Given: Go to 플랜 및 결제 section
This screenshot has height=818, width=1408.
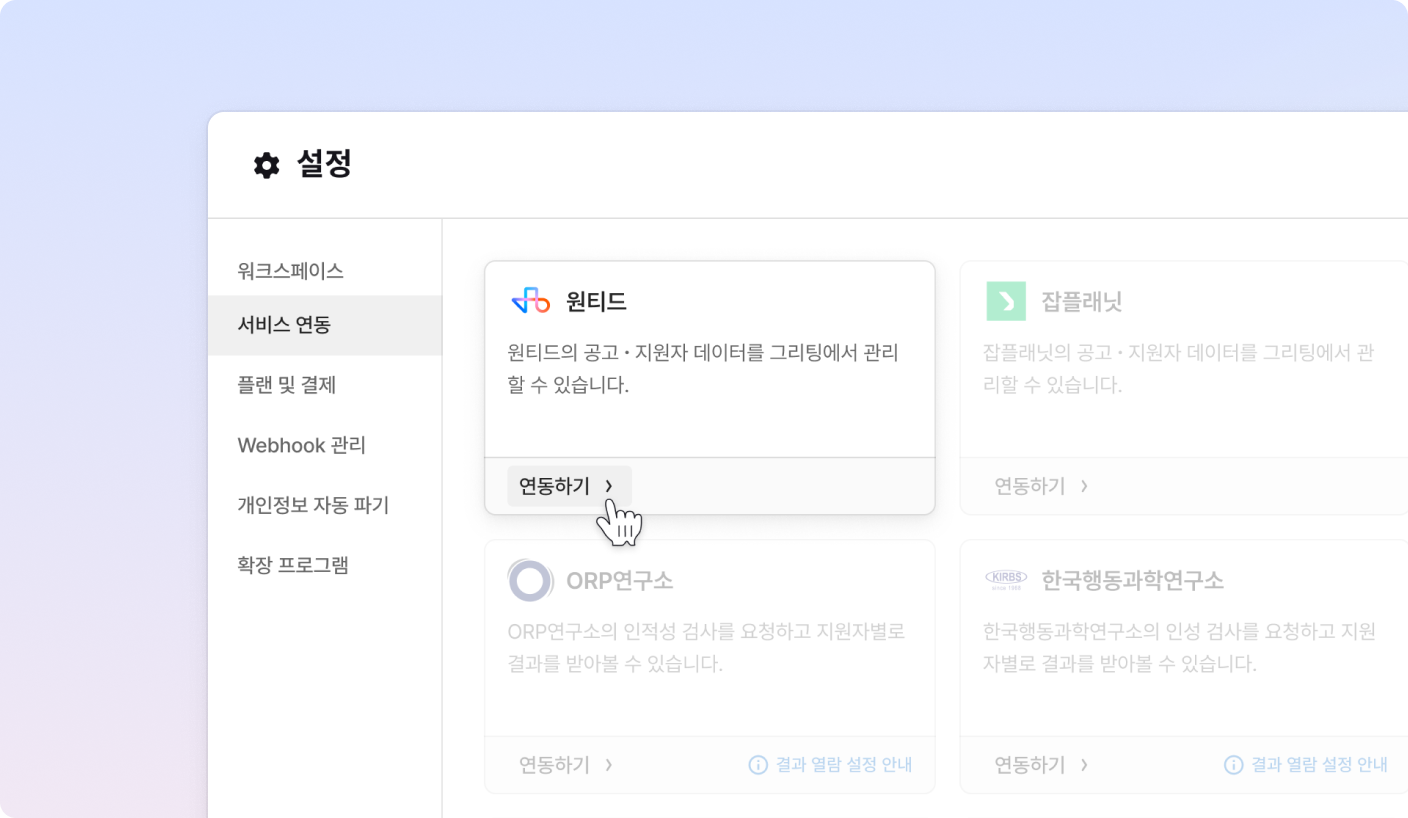Looking at the screenshot, I should [286, 385].
